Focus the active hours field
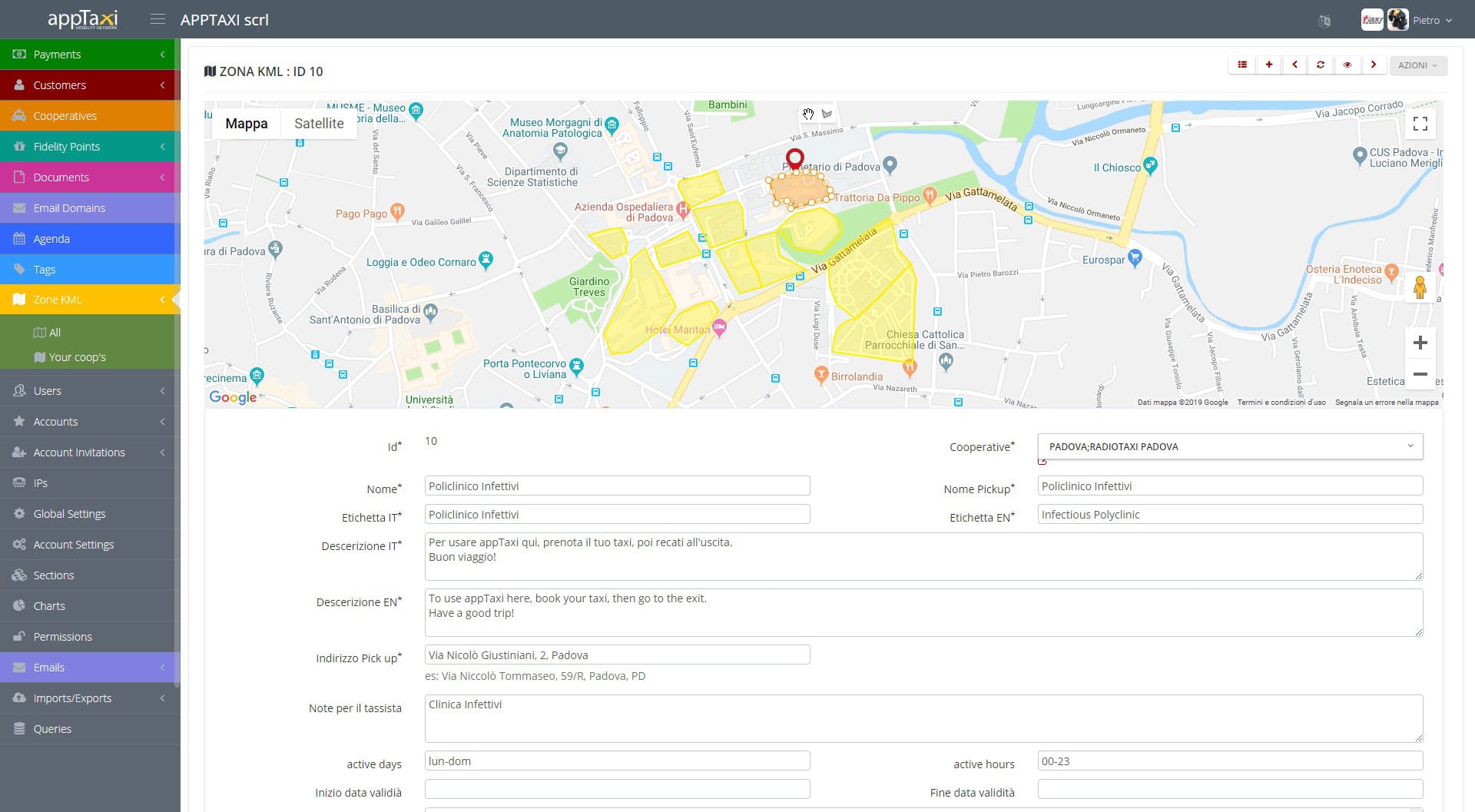The image size is (1475, 812). pos(1230,761)
